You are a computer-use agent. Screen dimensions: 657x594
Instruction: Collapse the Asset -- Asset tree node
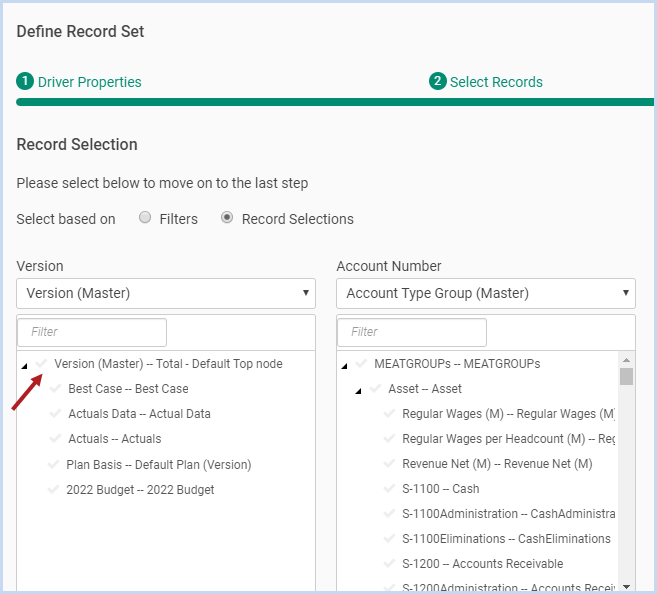(x=358, y=391)
